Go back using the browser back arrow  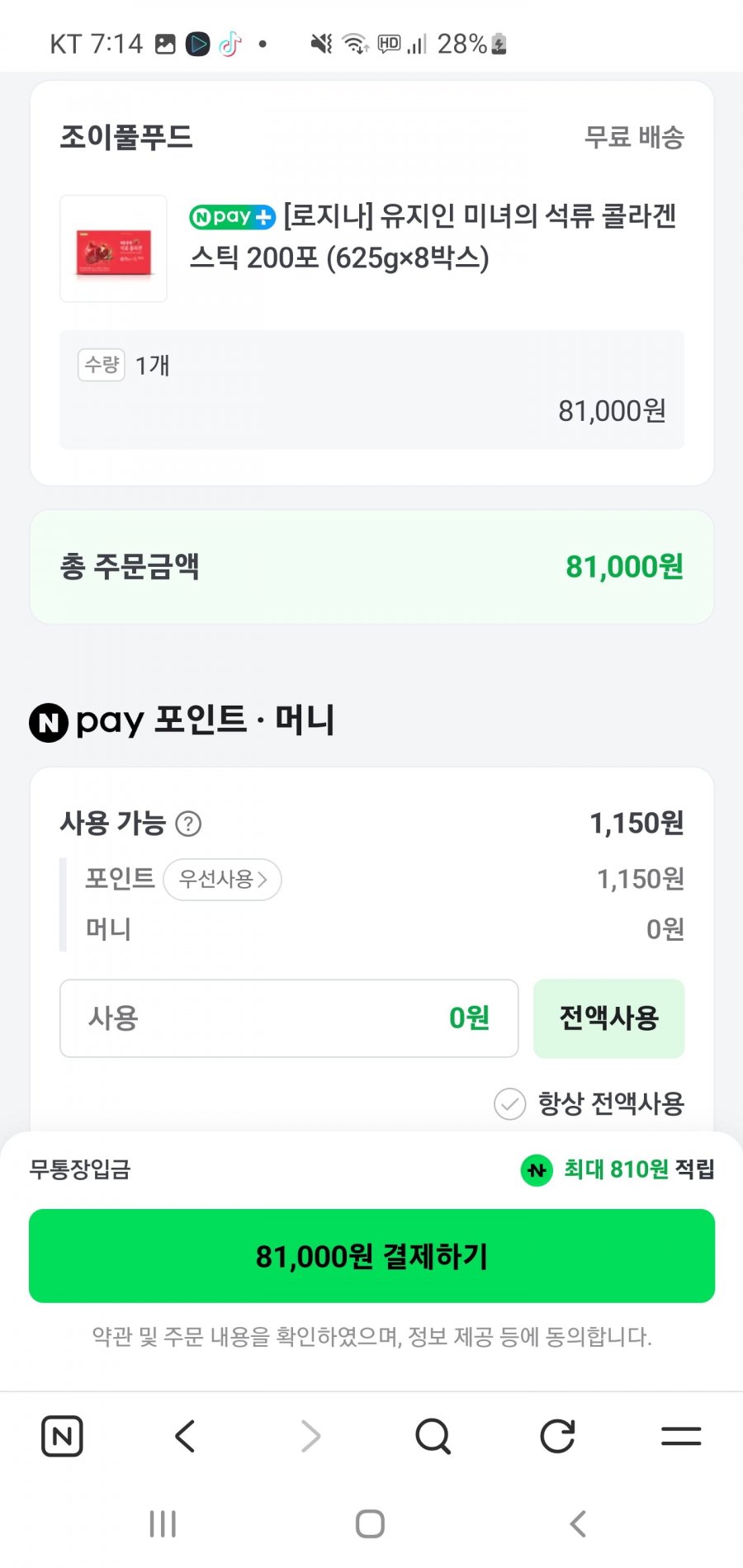point(186,1436)
